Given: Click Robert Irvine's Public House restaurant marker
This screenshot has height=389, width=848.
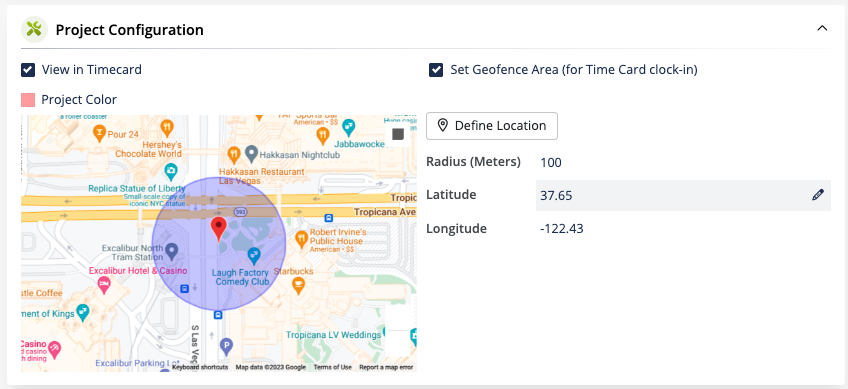Looking at the screenshot, I should (301, 237).
